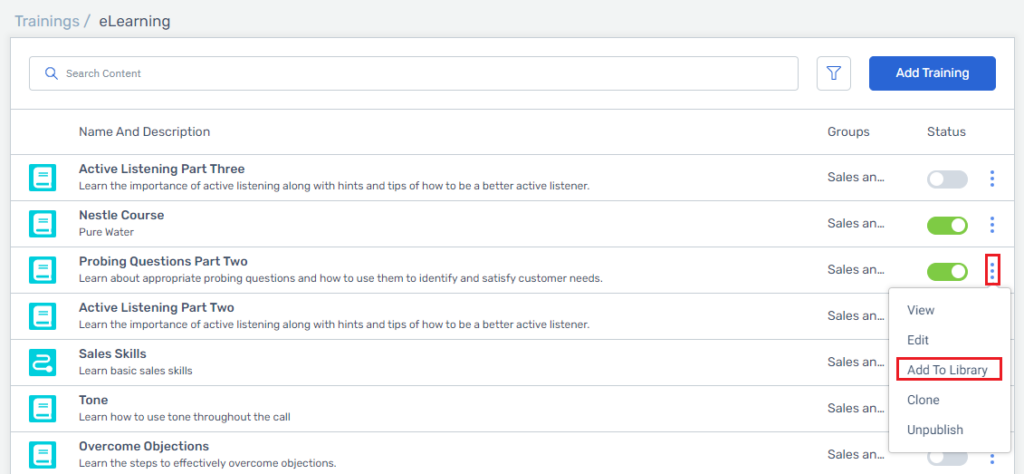Viewport: 1024px width, 474px height.
Task: Click the Active Listening Part Three course icon
Action: point(42,178)
